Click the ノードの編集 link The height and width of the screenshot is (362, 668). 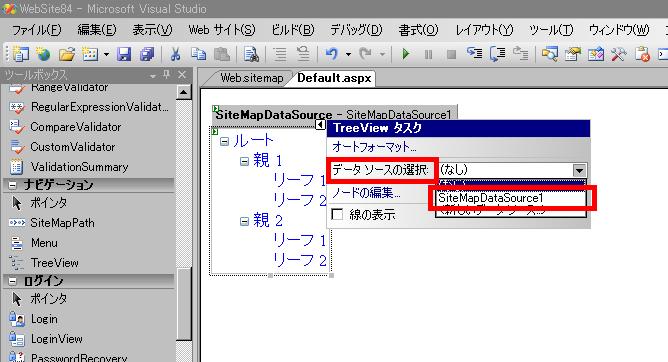[366, 193]
